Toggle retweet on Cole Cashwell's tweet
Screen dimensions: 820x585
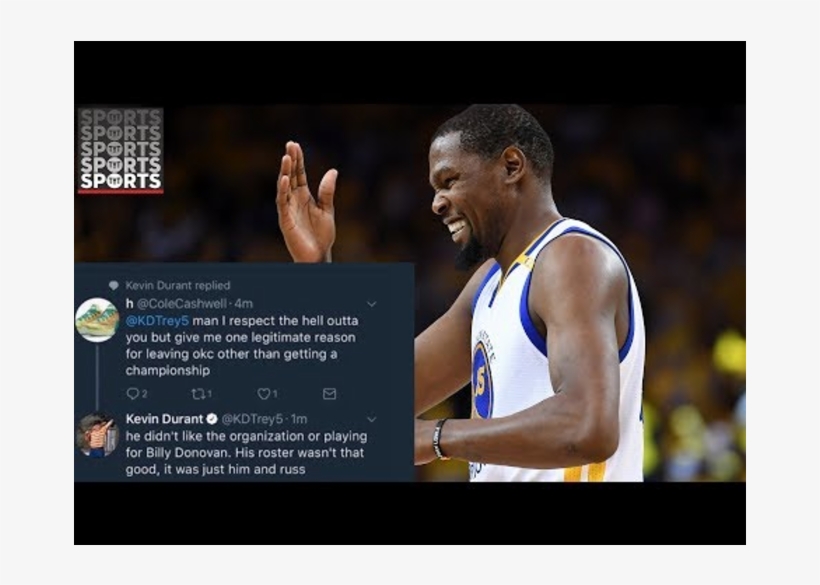199,394
